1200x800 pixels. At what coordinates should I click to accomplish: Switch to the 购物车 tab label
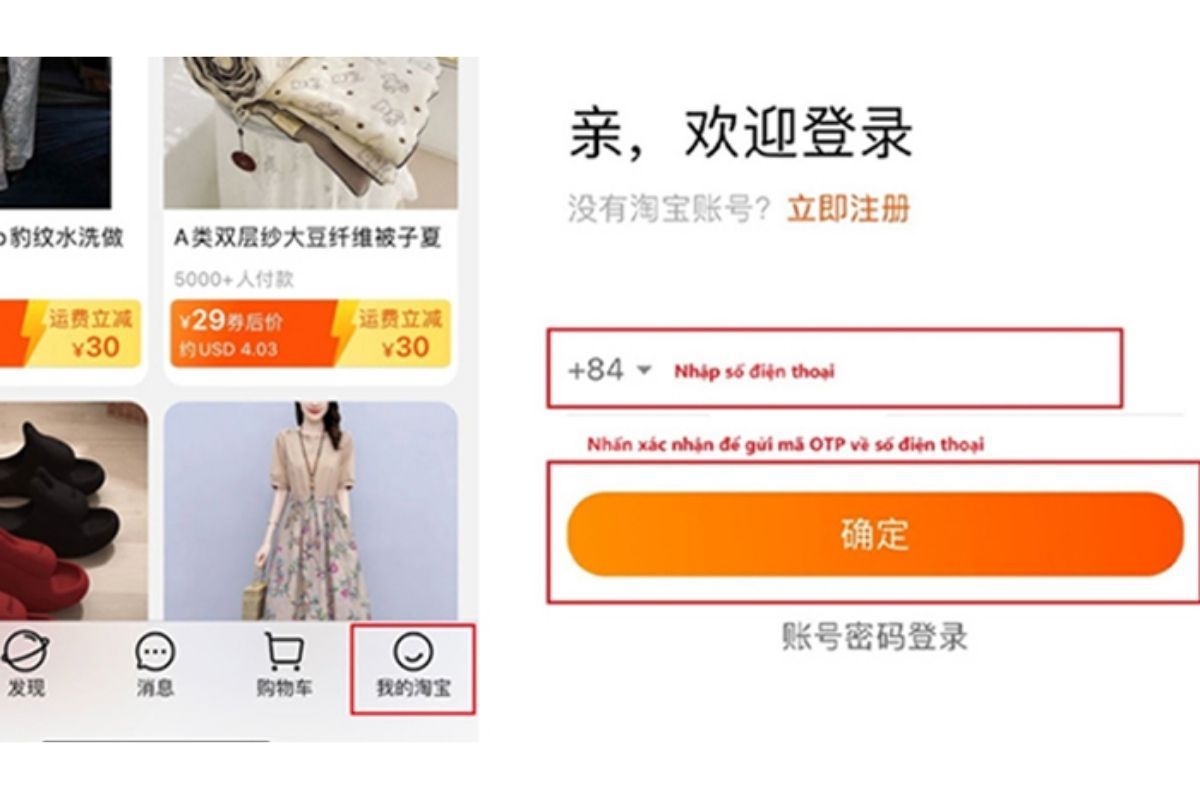click(284, 689)
